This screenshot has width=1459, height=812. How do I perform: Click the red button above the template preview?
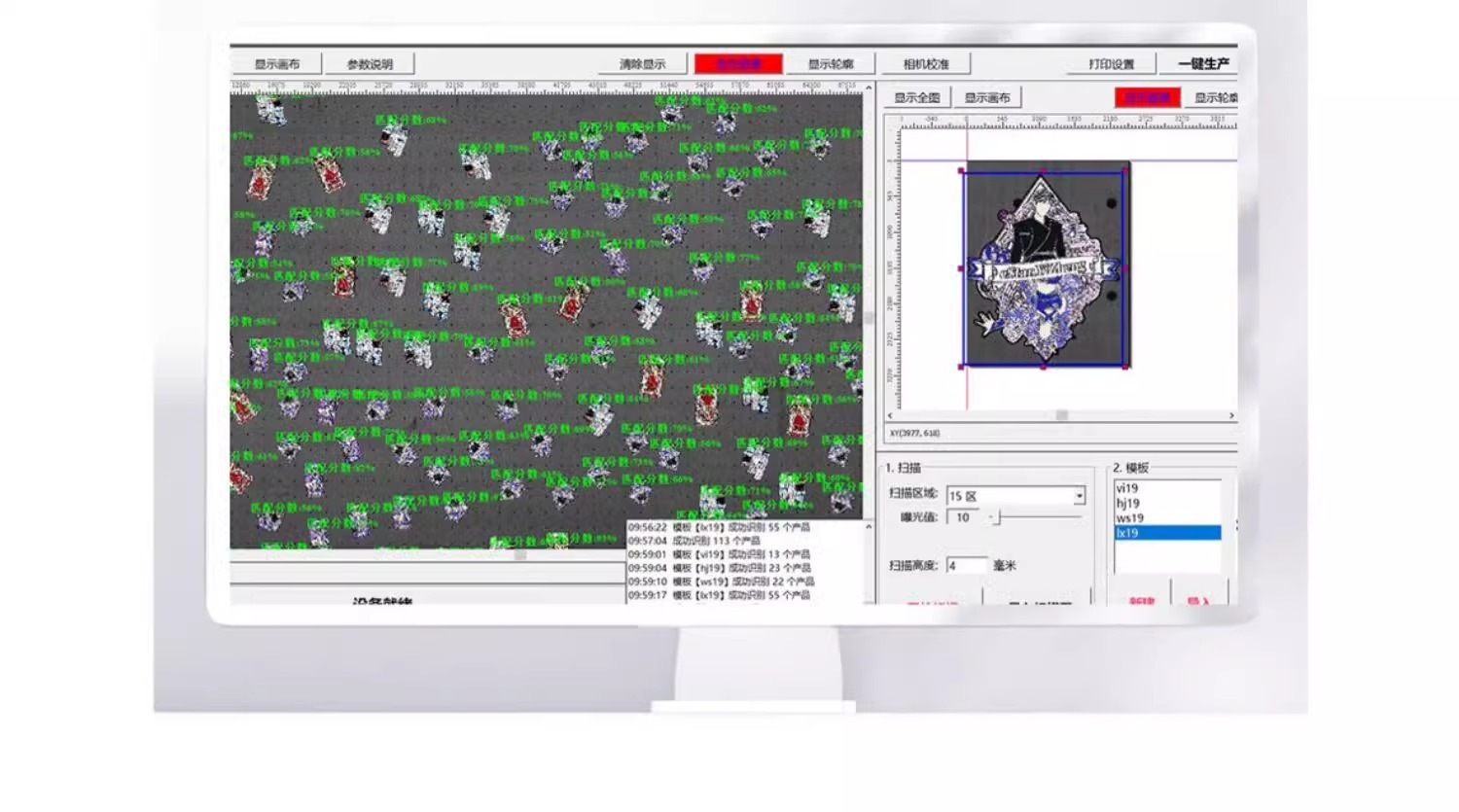click(1147, 97)
